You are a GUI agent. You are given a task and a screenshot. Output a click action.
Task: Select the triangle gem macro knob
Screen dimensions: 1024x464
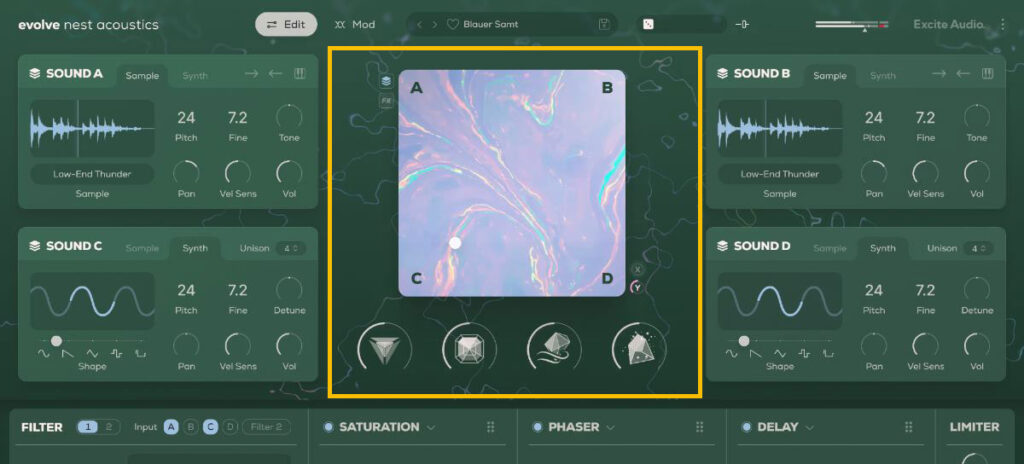click(x=384, y=349)
